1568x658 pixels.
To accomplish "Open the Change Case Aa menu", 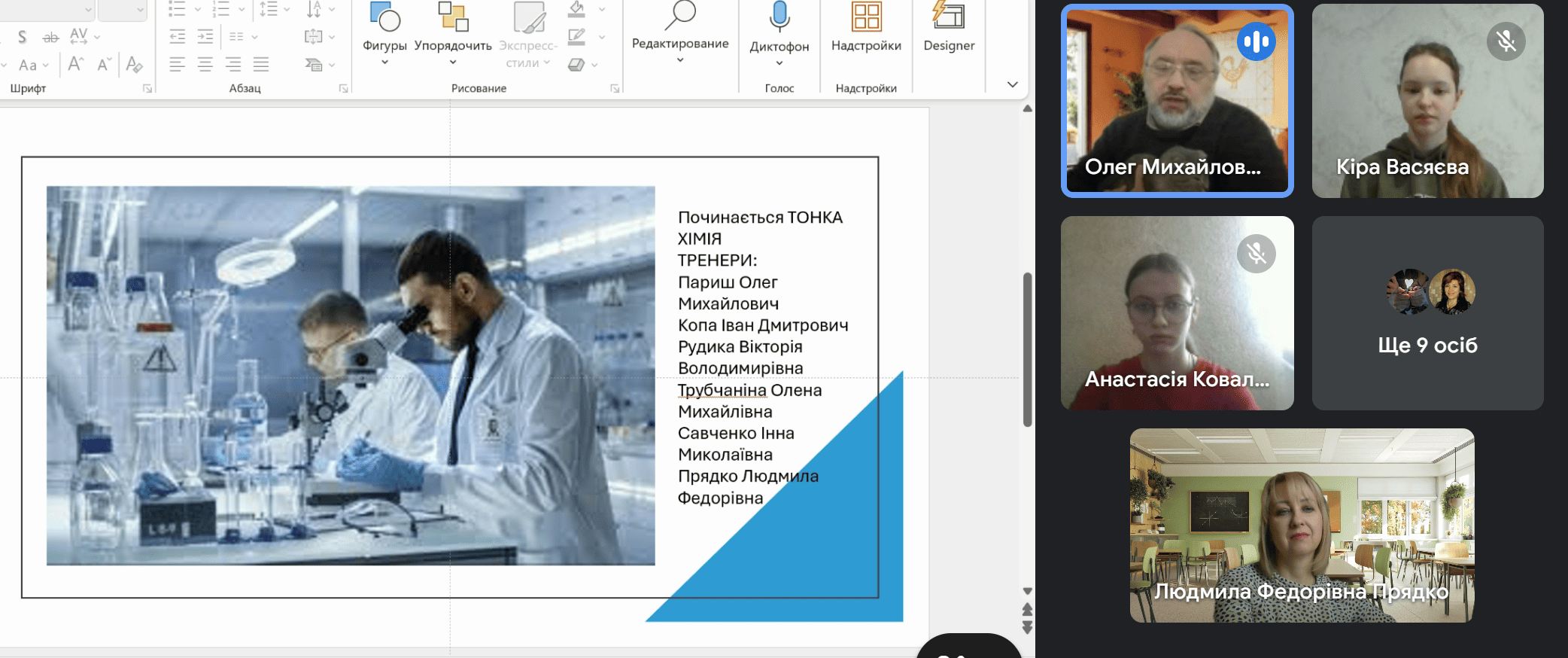I will [33, 65].
